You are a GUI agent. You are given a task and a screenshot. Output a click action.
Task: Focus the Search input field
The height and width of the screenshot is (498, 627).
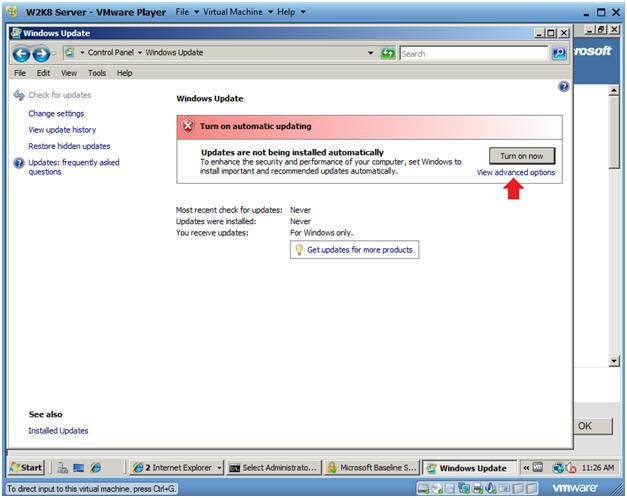pyautogui.click(x=474, y=53)
